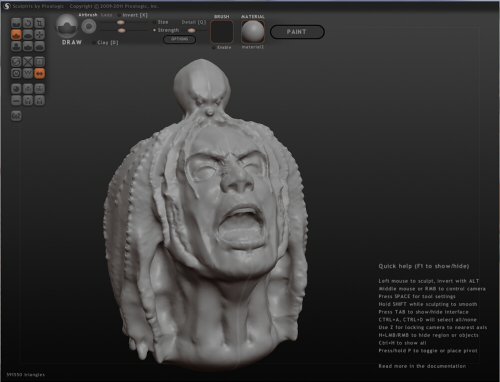
Task: Click the Detail [Q] slider handle
Action: pos(191,31)
